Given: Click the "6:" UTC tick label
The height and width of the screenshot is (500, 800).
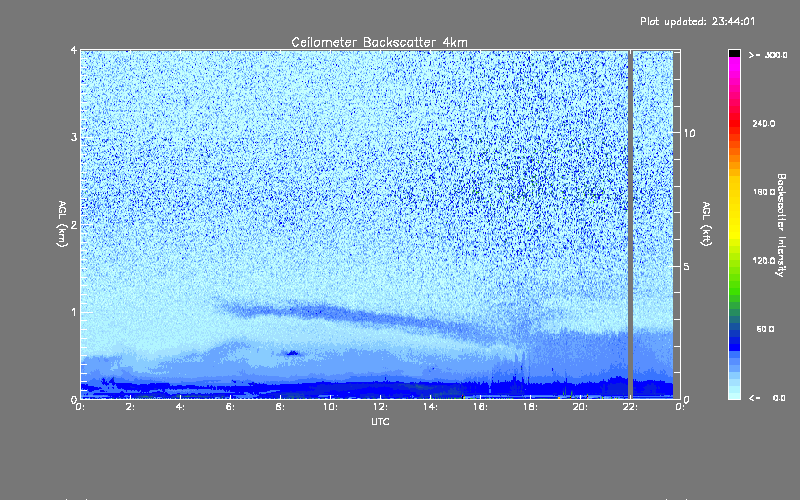Looking at the screenshot, I should (230, 407).
